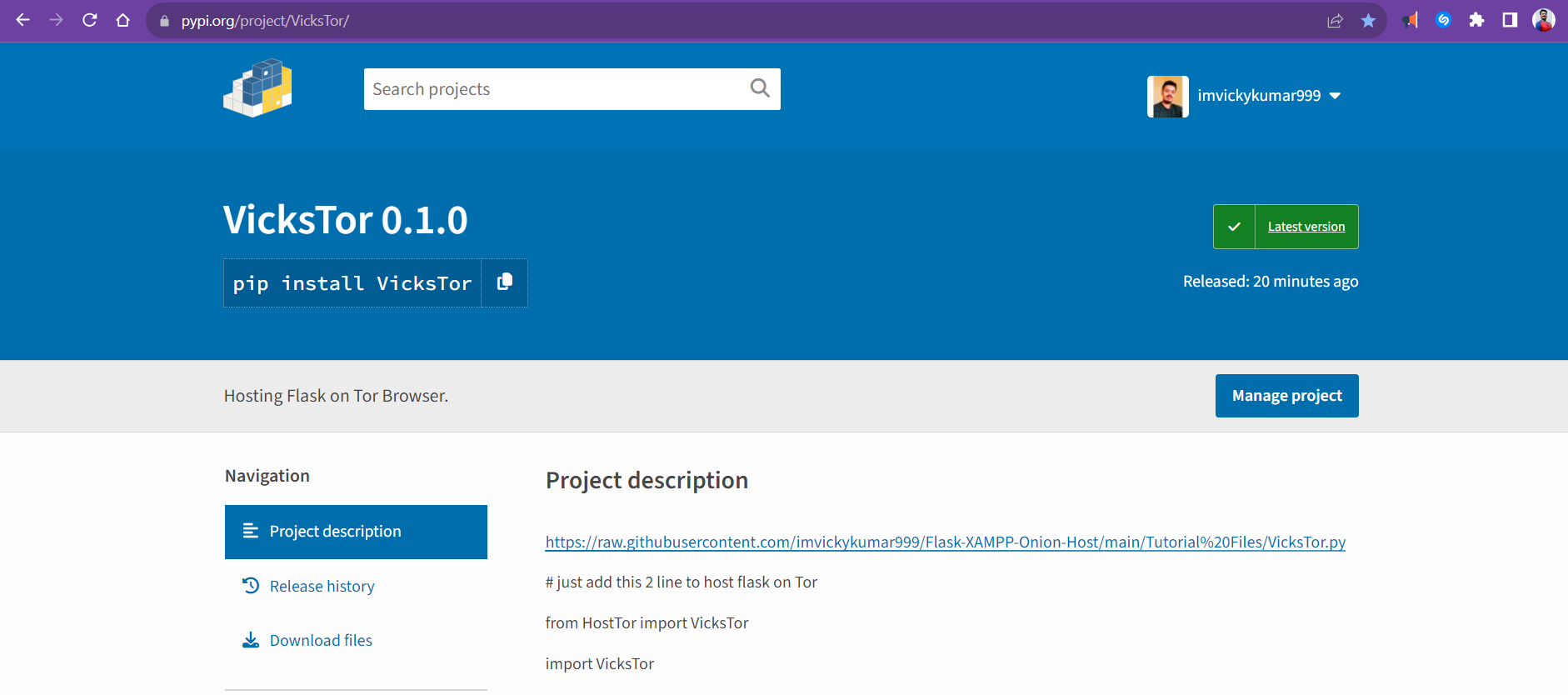This screenshot has height=695, width=1568.
Task: Toggle the bookmark star icon
Action: (x=1368, y=21)
